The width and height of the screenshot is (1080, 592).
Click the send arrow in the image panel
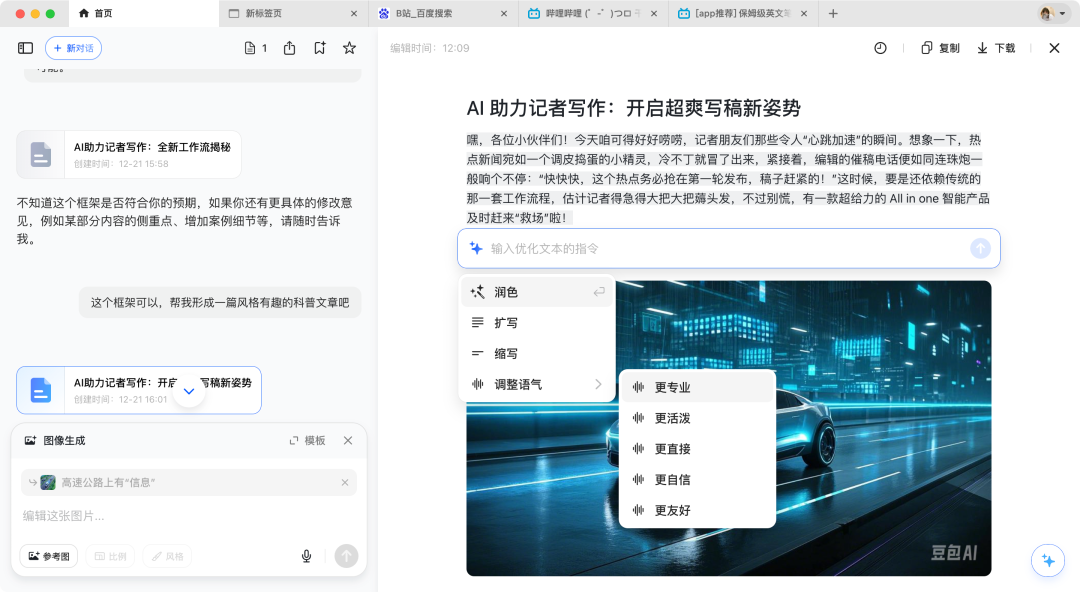346,556
